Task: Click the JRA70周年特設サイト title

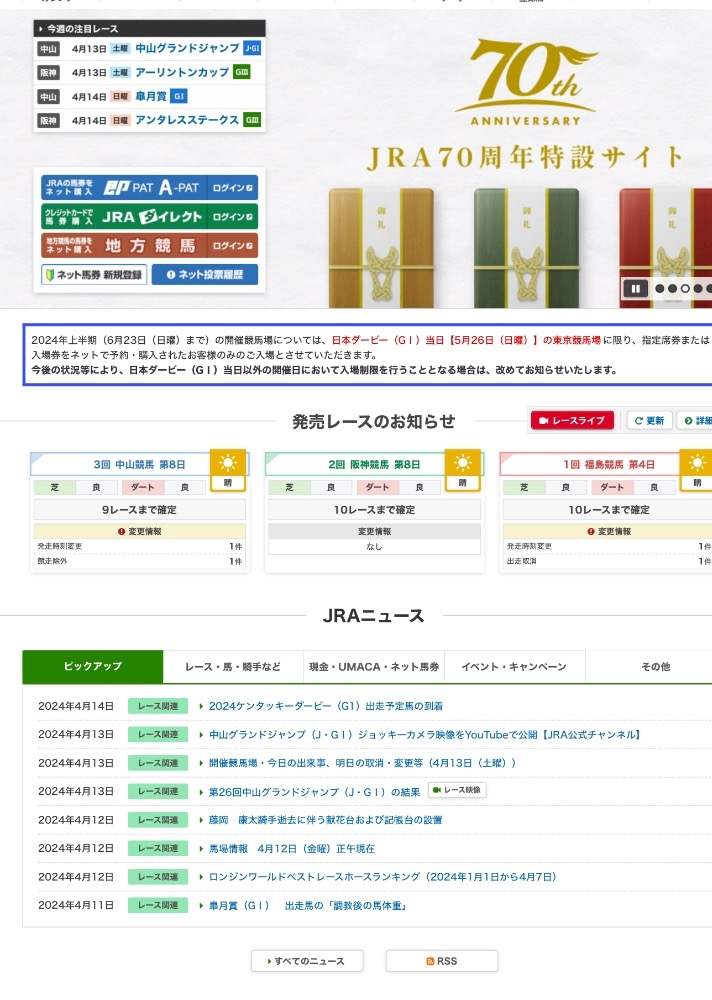Action: (525, 157)
